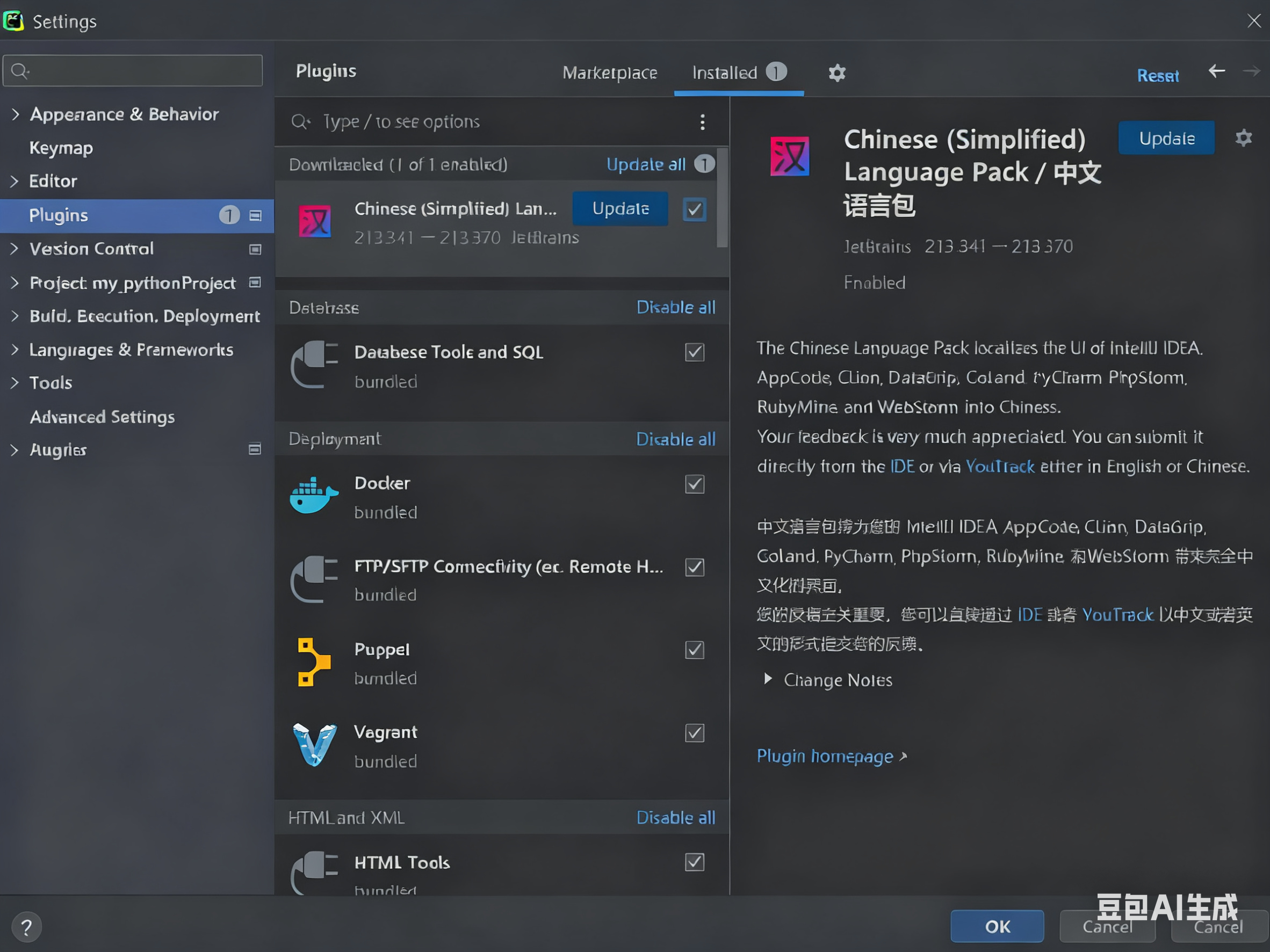Toggle the Vagrant plugin checkbox
The width and height of the screenshot is (1270, 952).
[694, 733]
